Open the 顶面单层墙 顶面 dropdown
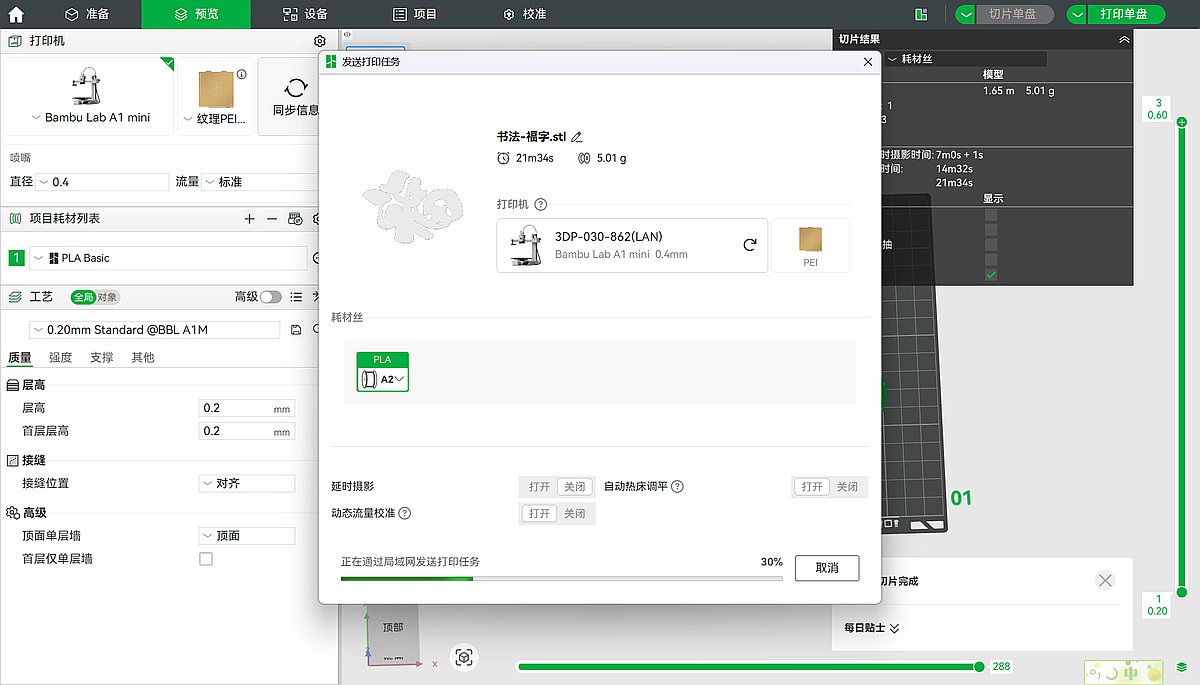Image resolution: width=1200 pixels, height=685 pixels. point(247,535)
